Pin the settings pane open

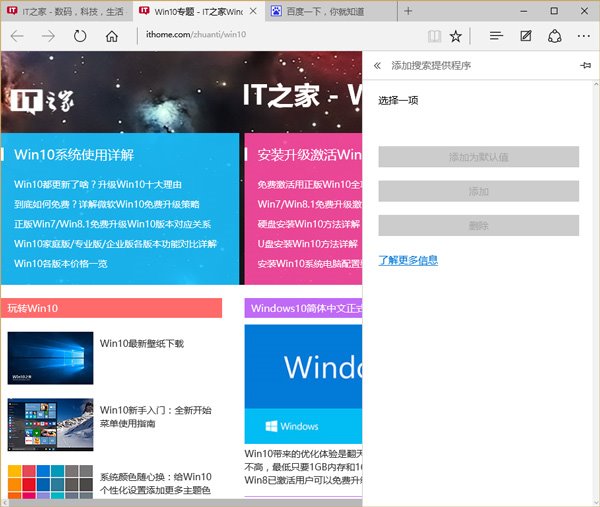click(585, 65)
